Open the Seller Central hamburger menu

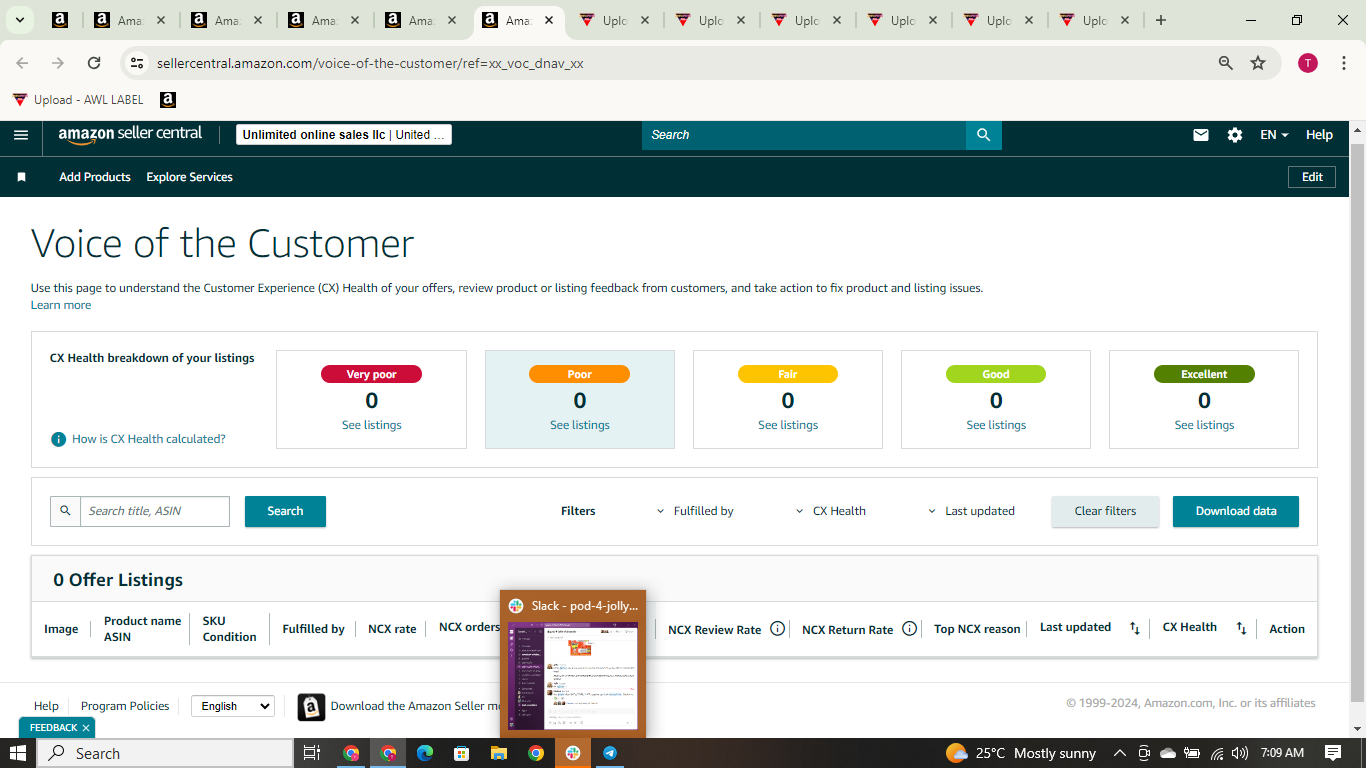coord(21,135)
